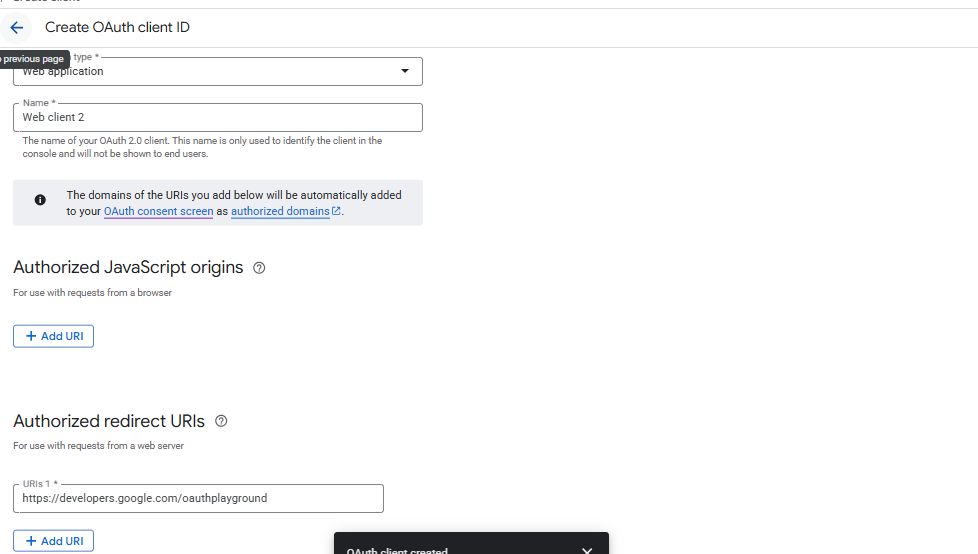Click the plus icon in JavaScript origins Add URI
This screenshot has width=978, height=554.
pyautogui.click(x=31, y=336)
